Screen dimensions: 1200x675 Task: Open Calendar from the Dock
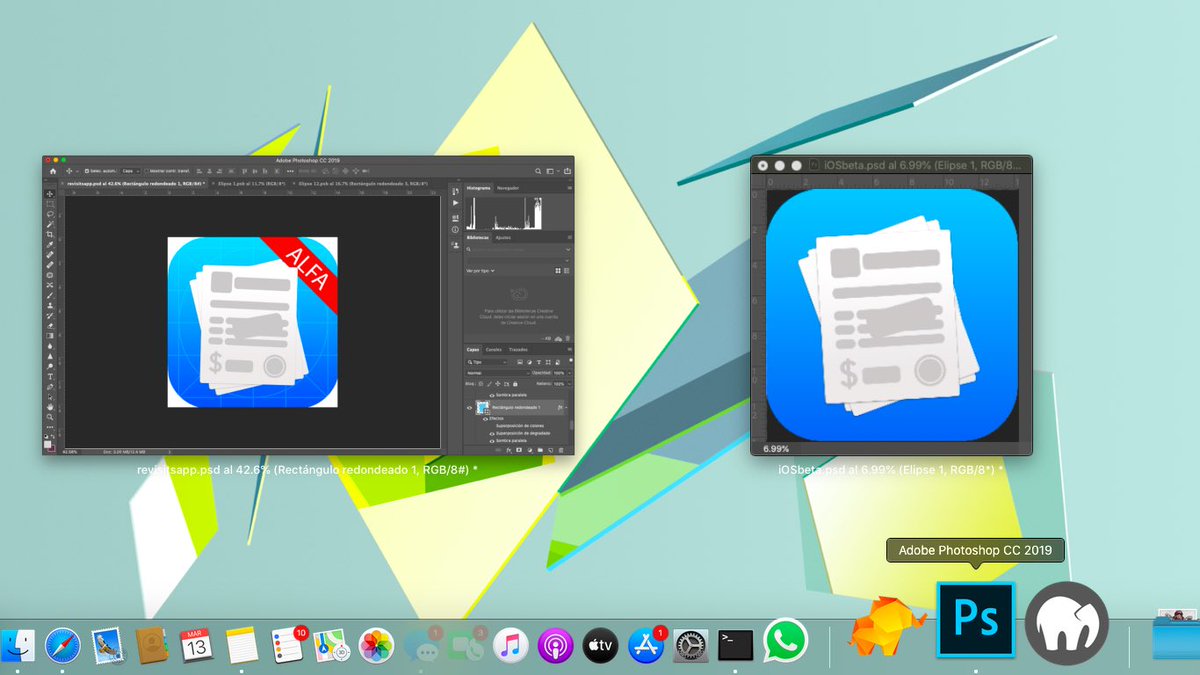coord(196,646)
